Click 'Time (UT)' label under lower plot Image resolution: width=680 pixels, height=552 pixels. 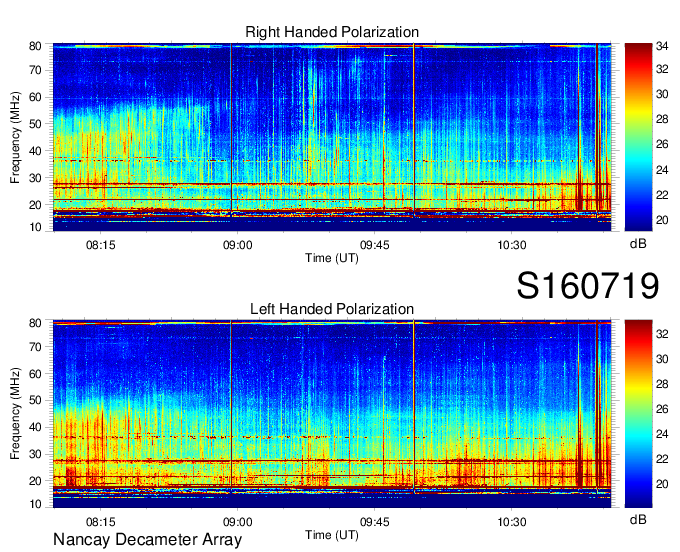pos(332,535)
